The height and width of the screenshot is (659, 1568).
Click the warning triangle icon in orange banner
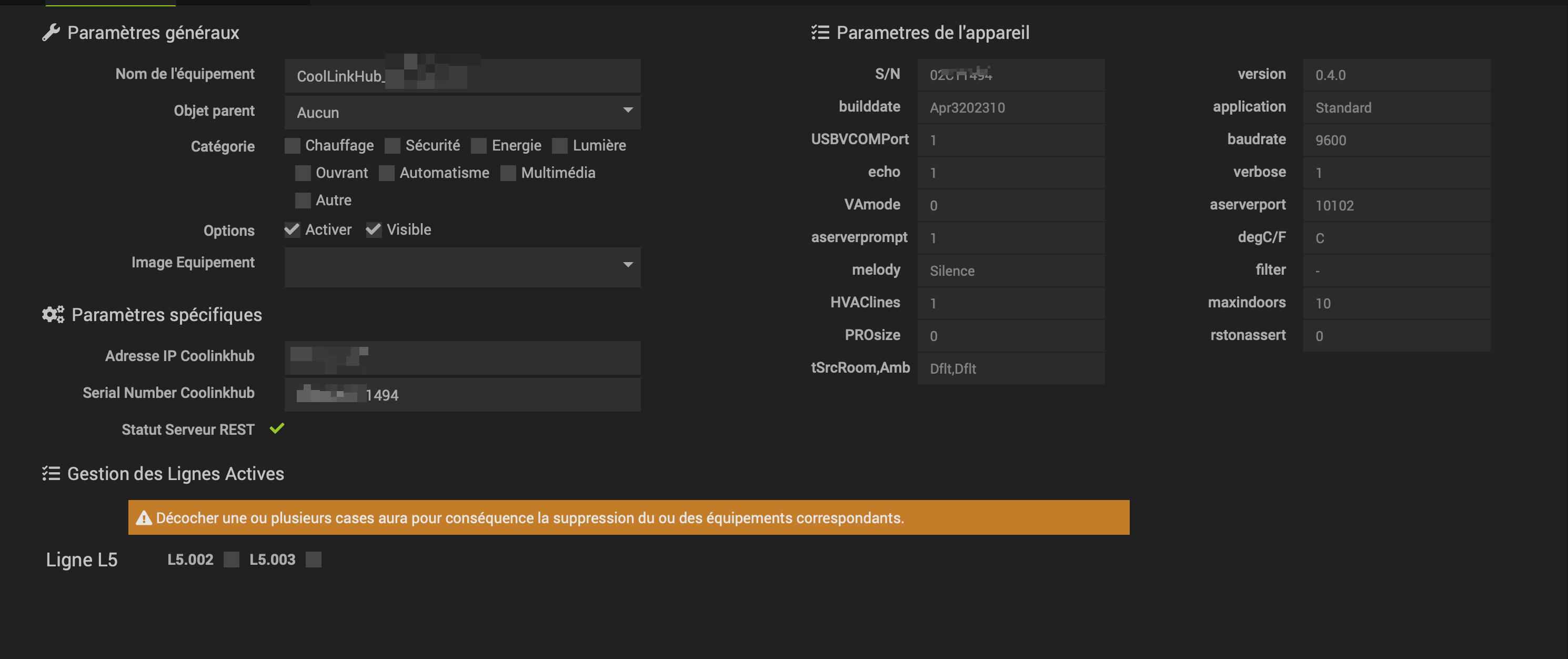[x=144, y=518]
